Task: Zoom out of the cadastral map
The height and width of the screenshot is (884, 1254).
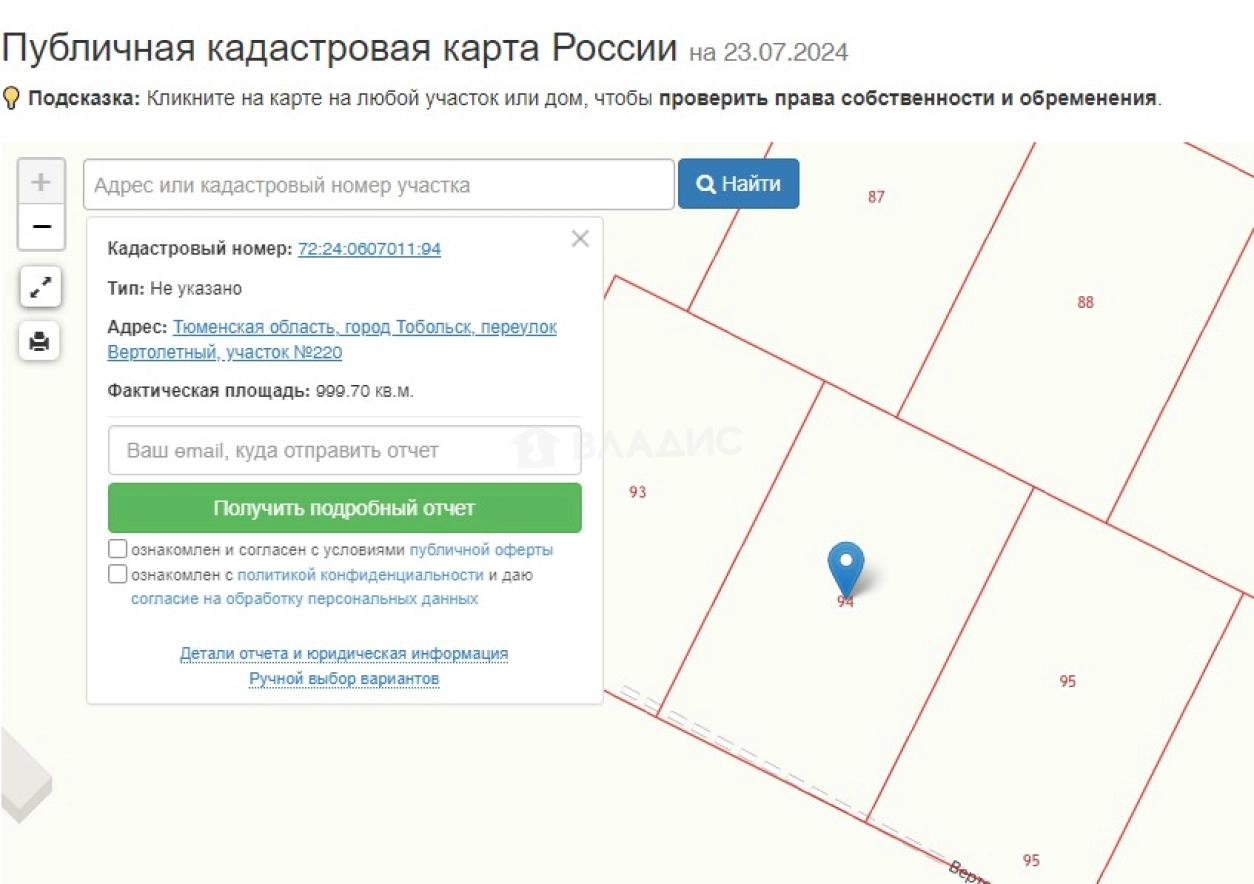Action: 41,227
